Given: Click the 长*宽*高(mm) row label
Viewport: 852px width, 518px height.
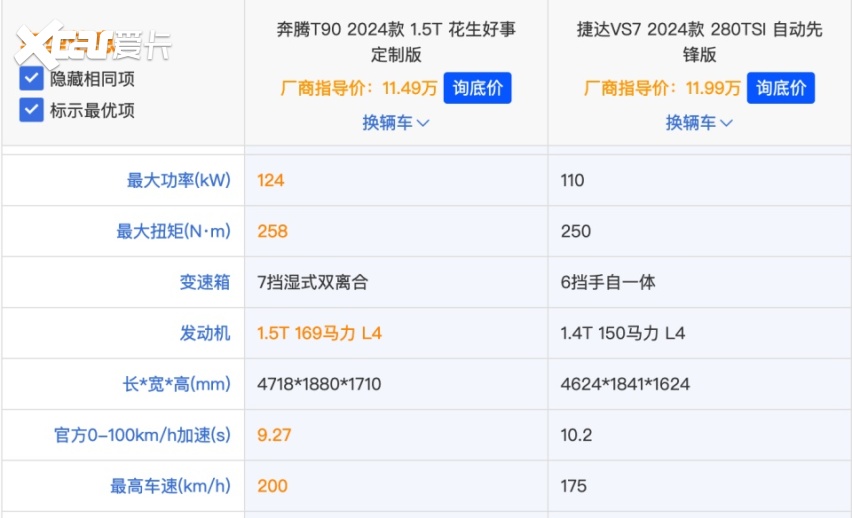Looking at the screenshot, I should pyautogui.click(x=177, y=384).
